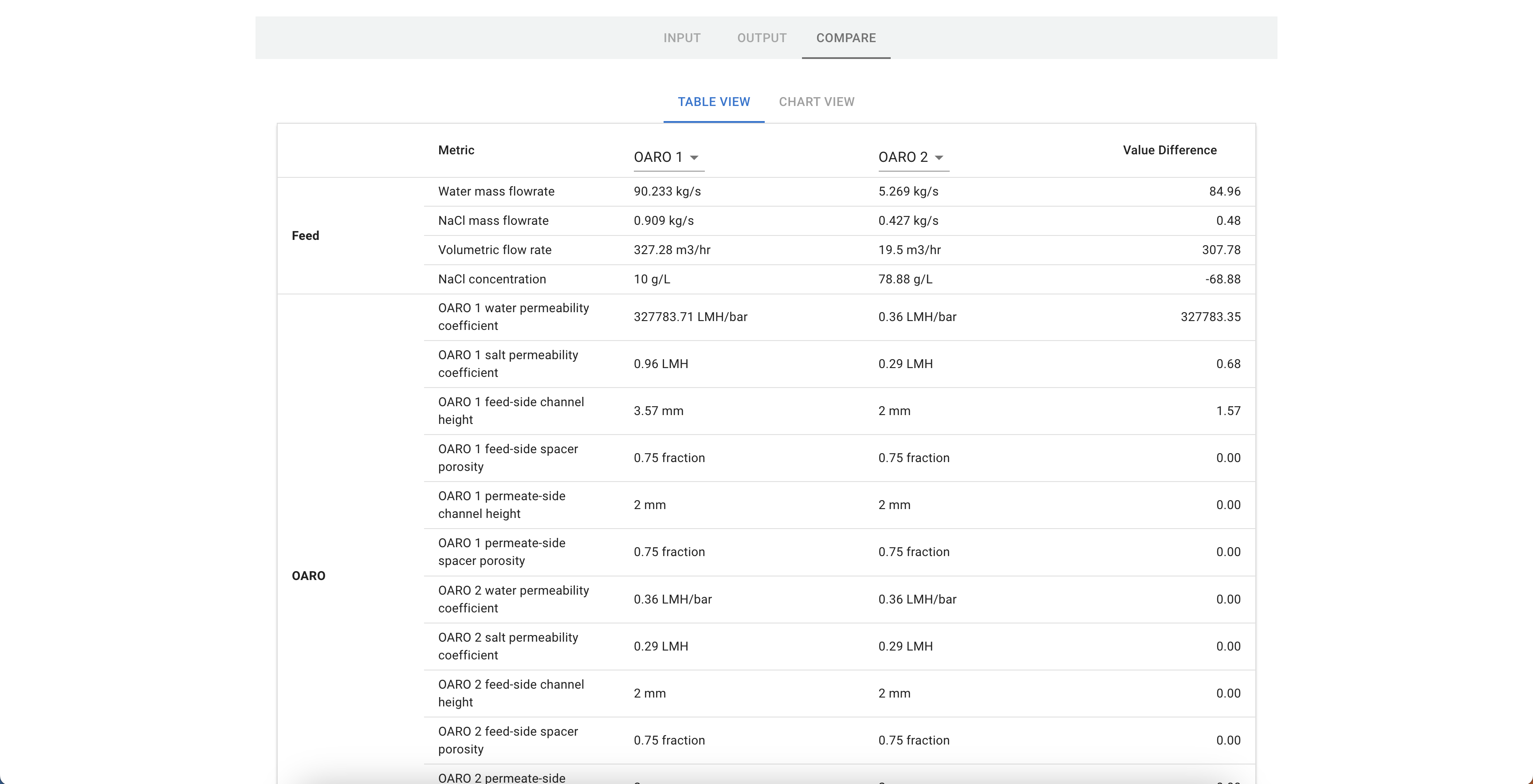Screen dimensions: 1533x784
Task: Click OARO 1 water permeability coefficient metric
Action: coord(514,317)
